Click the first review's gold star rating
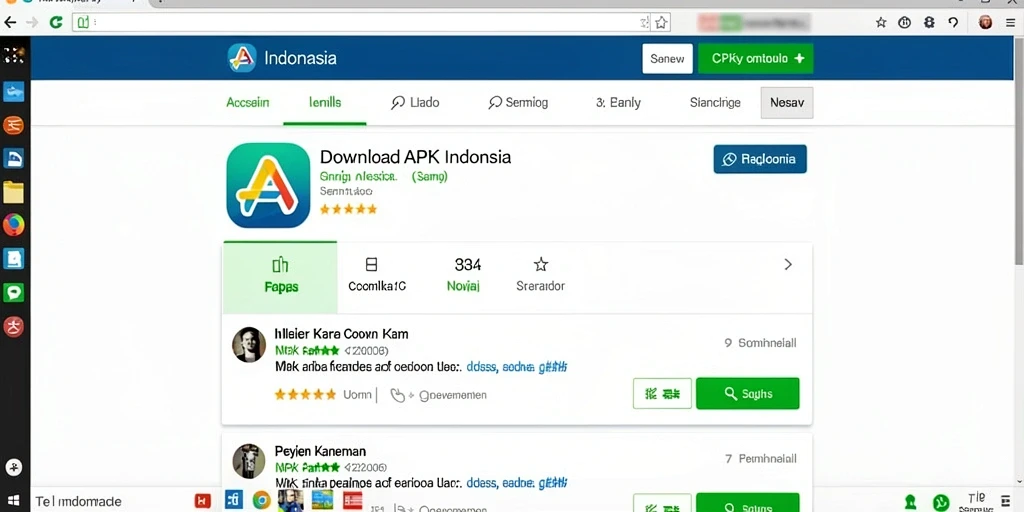Screen dimensions: 1024x512 [x=305, y=394]
